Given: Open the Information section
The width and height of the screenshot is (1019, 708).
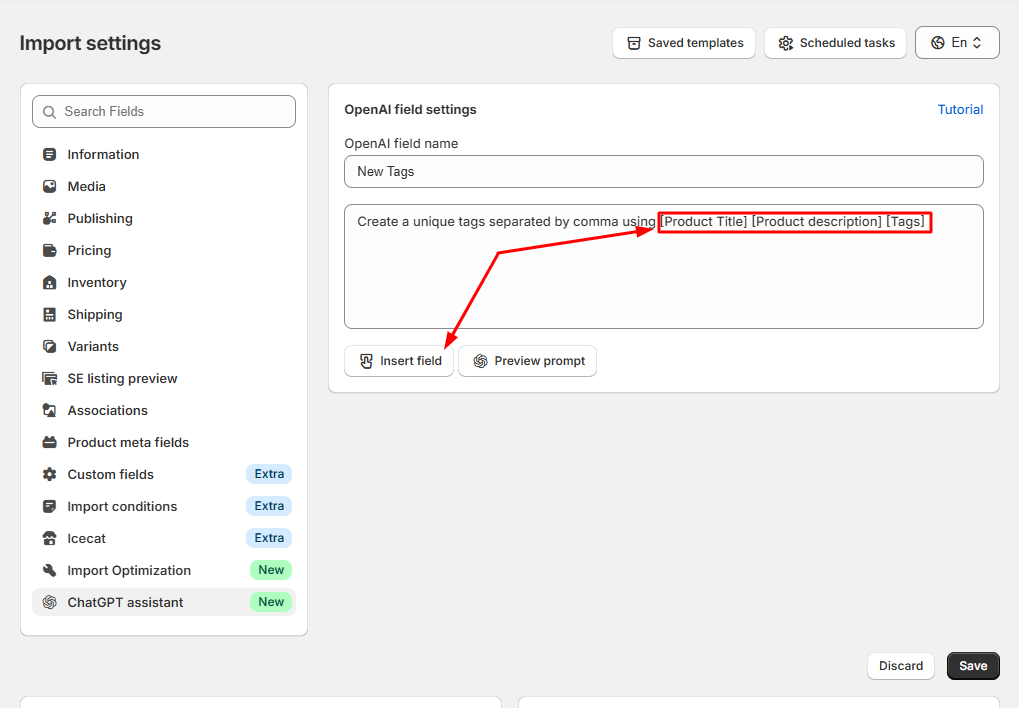Looking at the screenshot, I should tap(164, 154).
